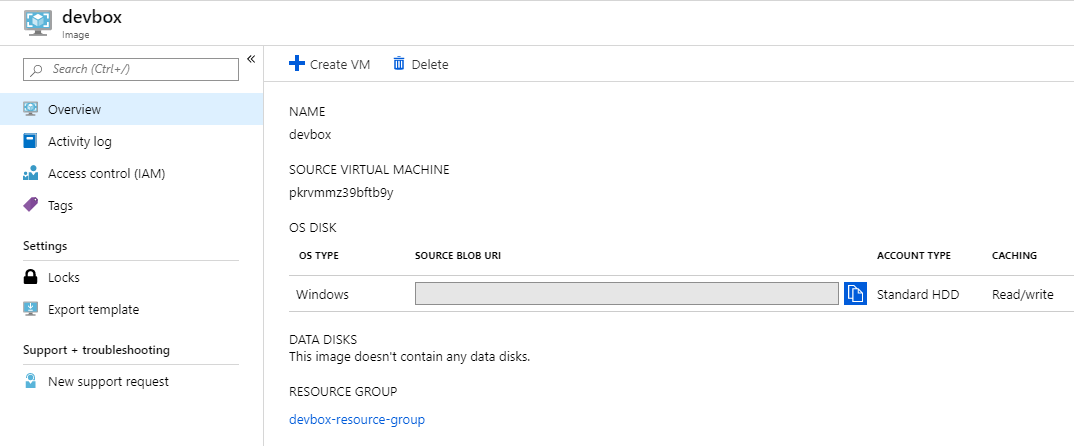Image resolution: width=1074 pixels, height=446 pixels.
Task: Click the purple Tags icon
Action: 30,205
